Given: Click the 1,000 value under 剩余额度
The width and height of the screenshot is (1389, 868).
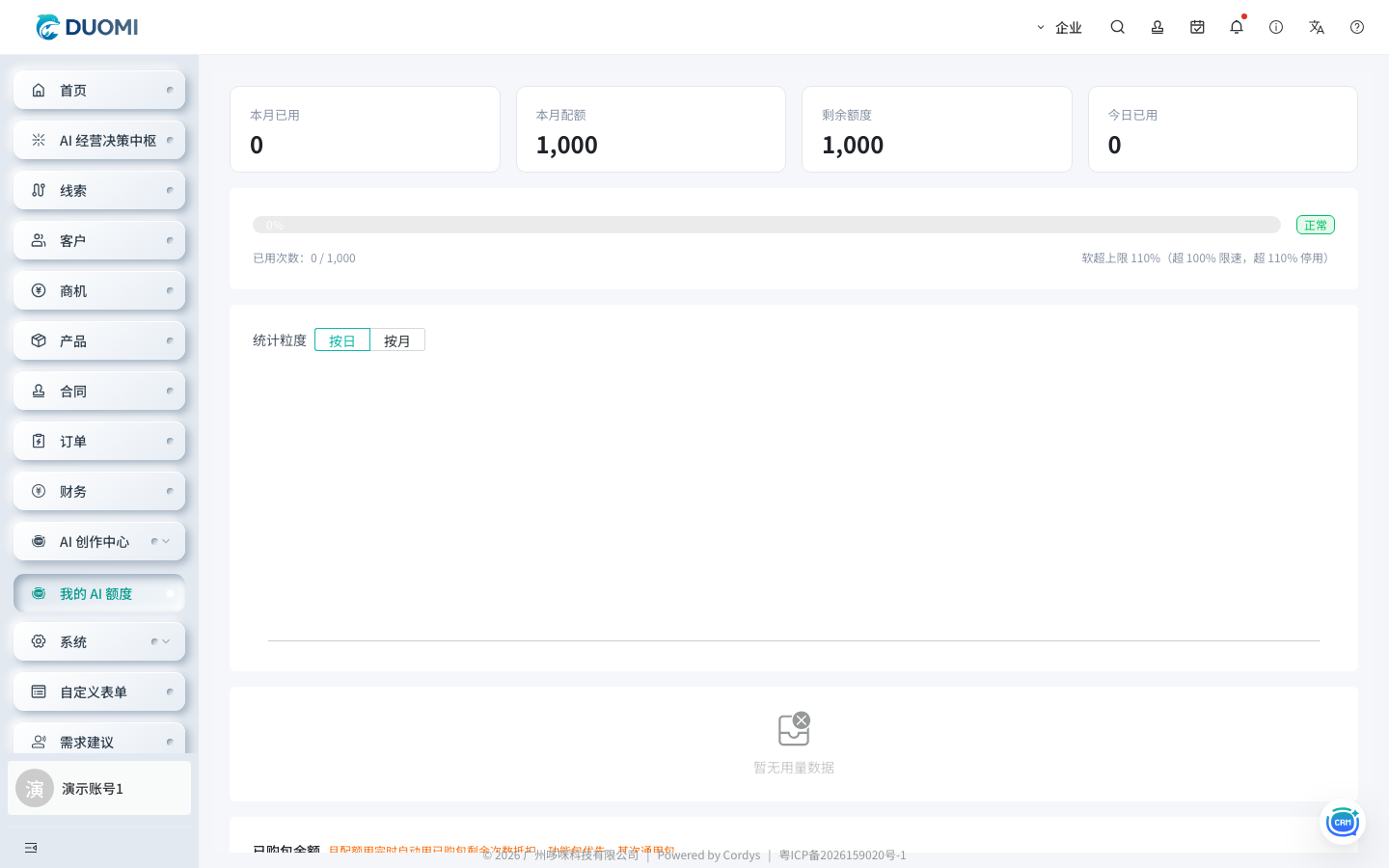Looking at the screenshot, I should [x=853, y=145].
